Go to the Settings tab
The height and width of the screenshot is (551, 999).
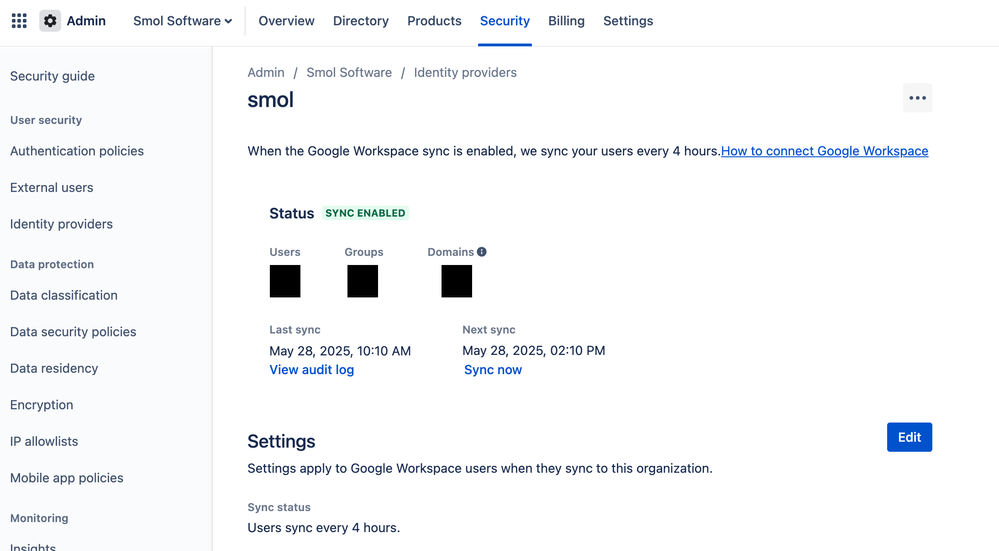pos(628,21)
